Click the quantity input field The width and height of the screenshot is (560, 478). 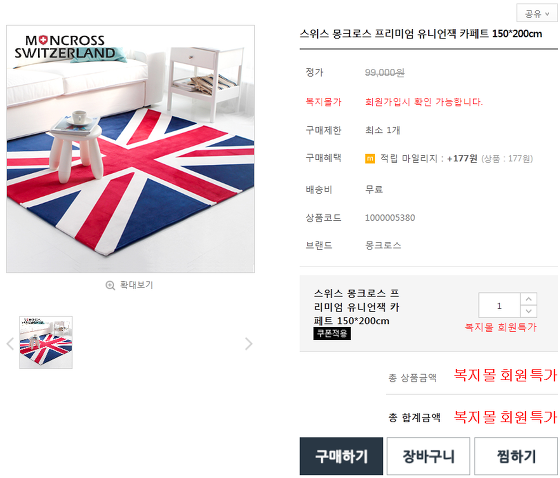[x=499, y=305]
